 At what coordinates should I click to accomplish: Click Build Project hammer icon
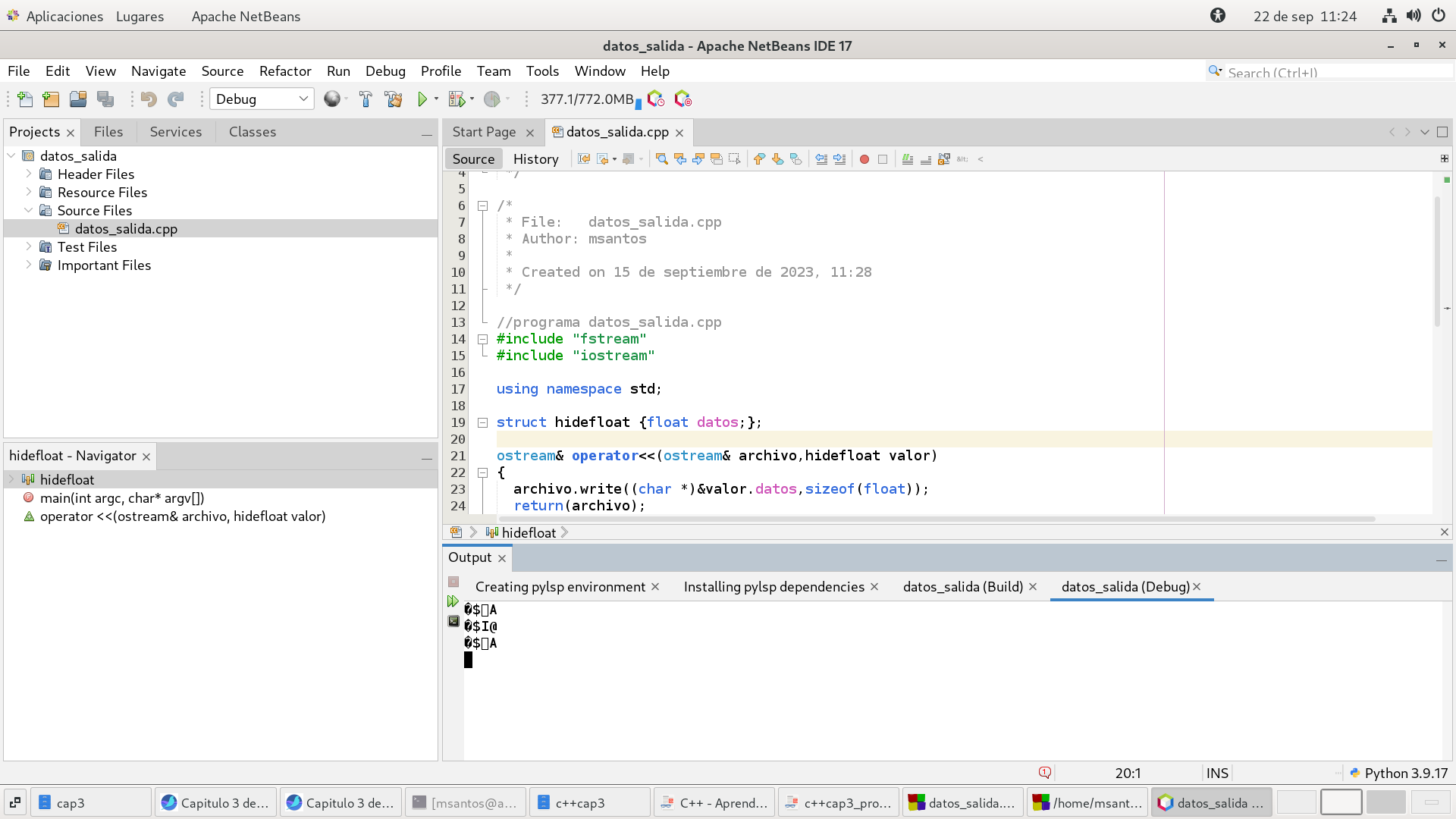366,99
